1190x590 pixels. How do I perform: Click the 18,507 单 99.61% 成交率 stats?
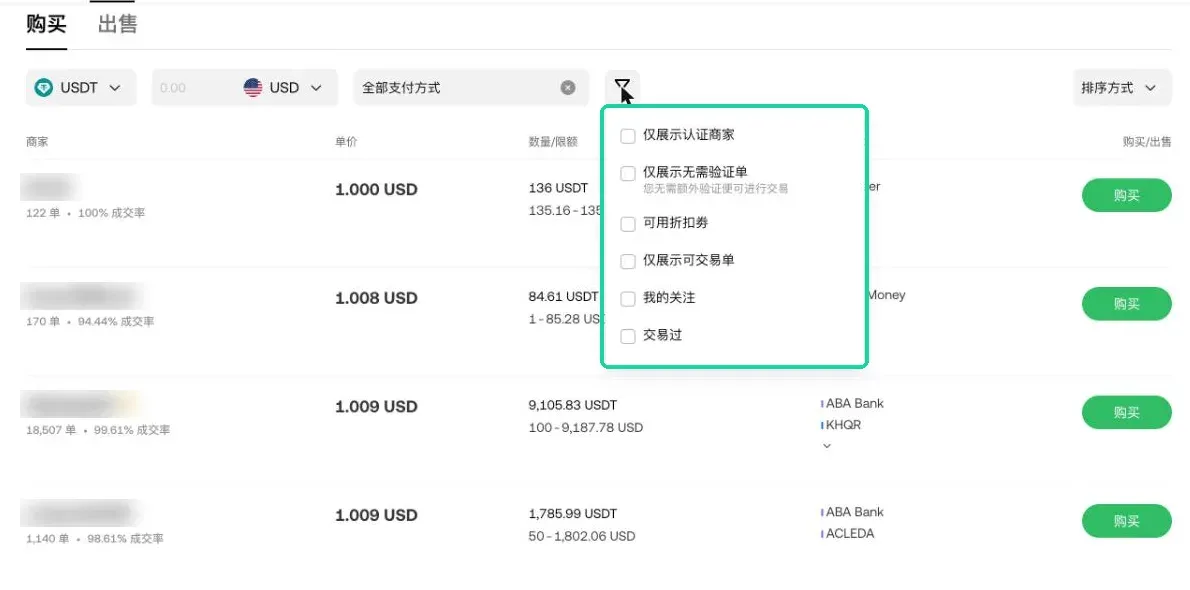[x=98, y=431]
